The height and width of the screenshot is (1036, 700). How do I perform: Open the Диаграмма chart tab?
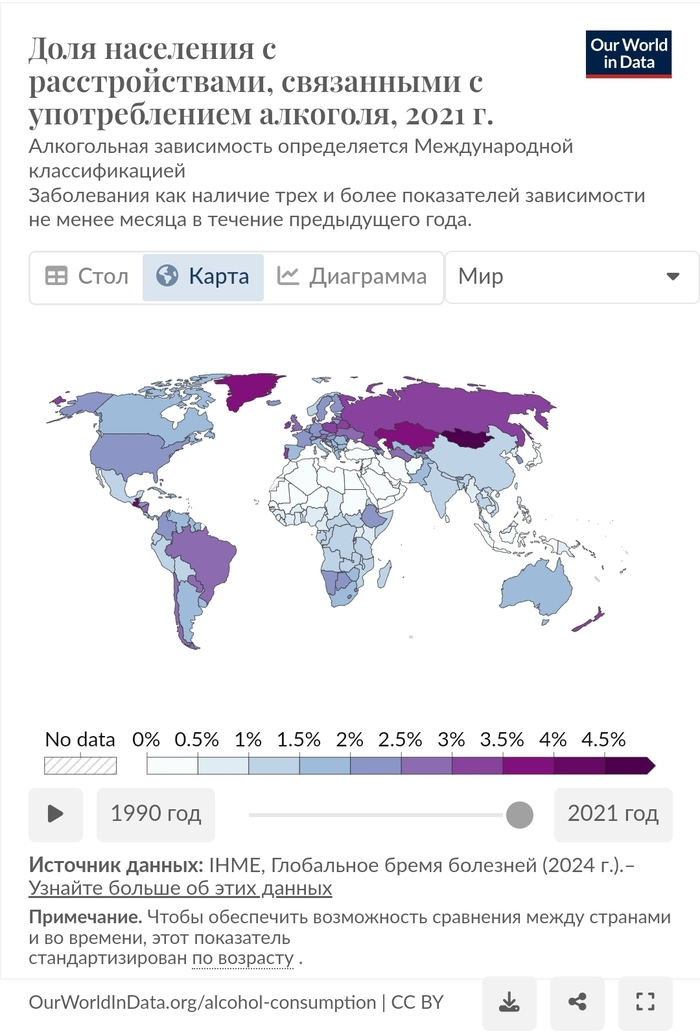(352, 277)
